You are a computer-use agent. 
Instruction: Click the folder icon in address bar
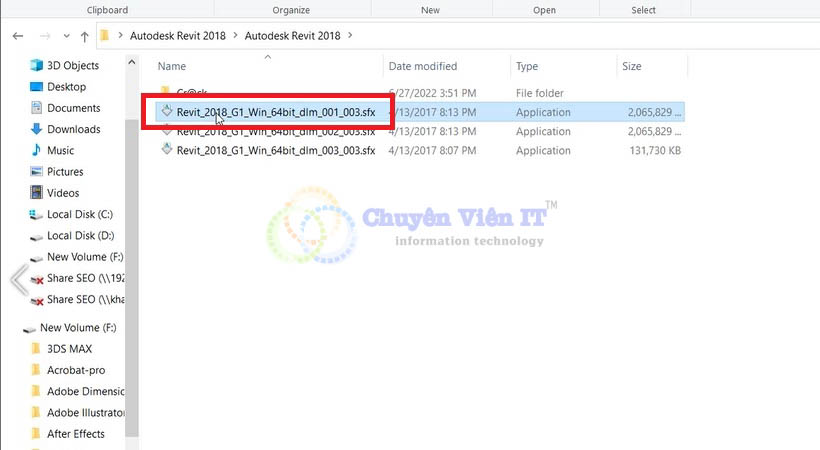(x=105, y=35)
